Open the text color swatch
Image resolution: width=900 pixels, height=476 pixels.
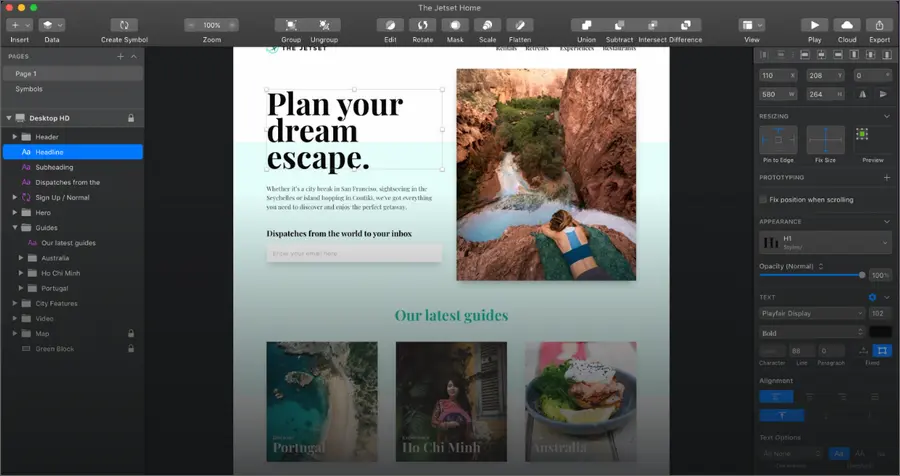[x=880, y=332]
